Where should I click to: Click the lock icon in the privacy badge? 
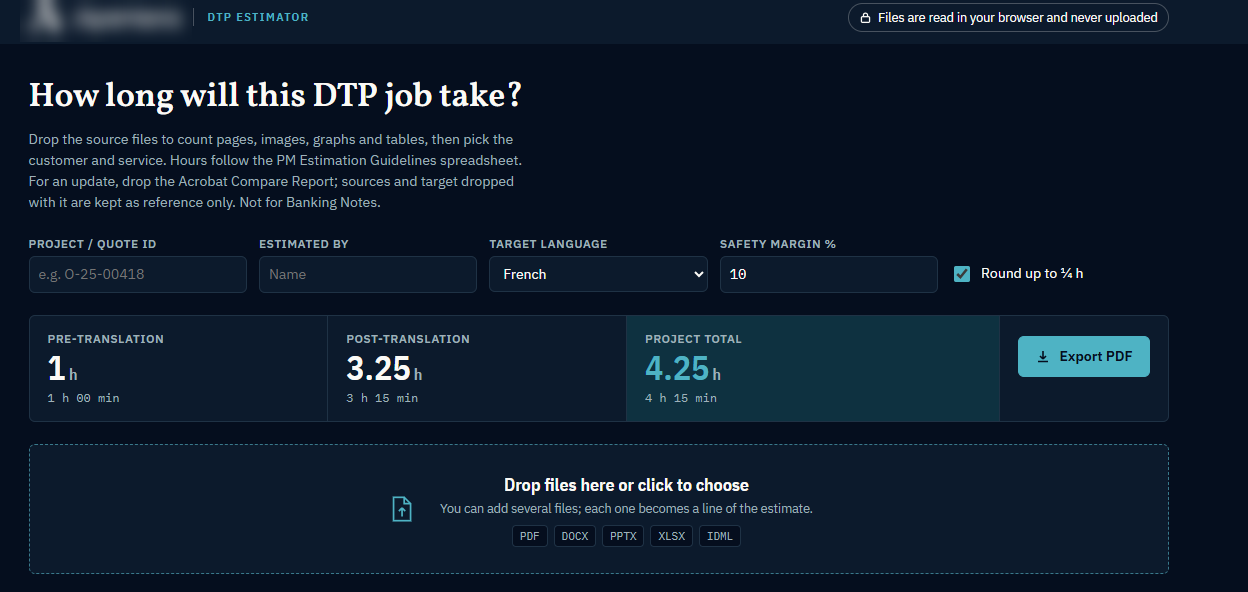[x=865, y=18]
